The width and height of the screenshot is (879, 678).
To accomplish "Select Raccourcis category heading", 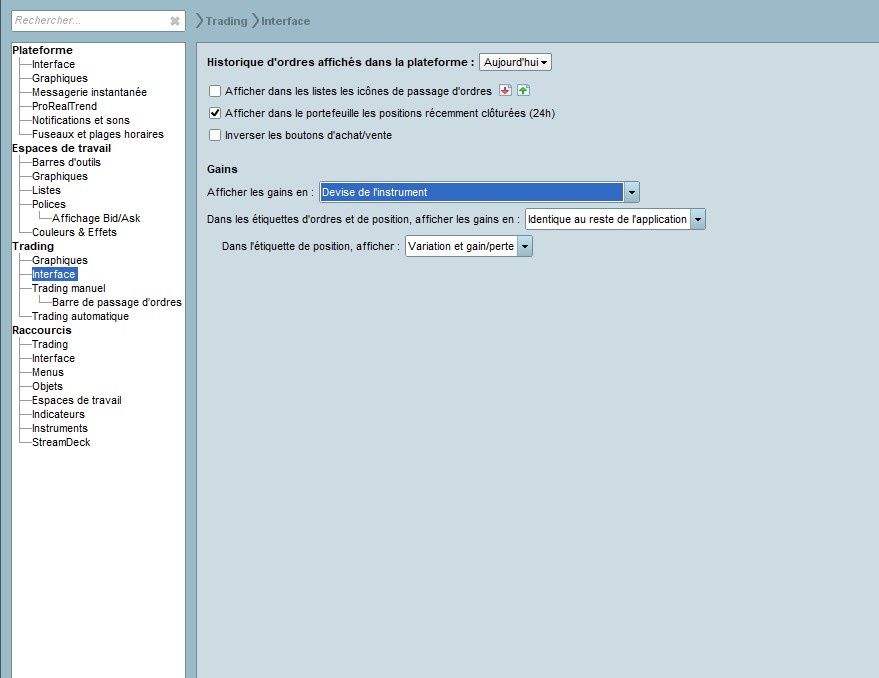I will (x=42, y=330).
